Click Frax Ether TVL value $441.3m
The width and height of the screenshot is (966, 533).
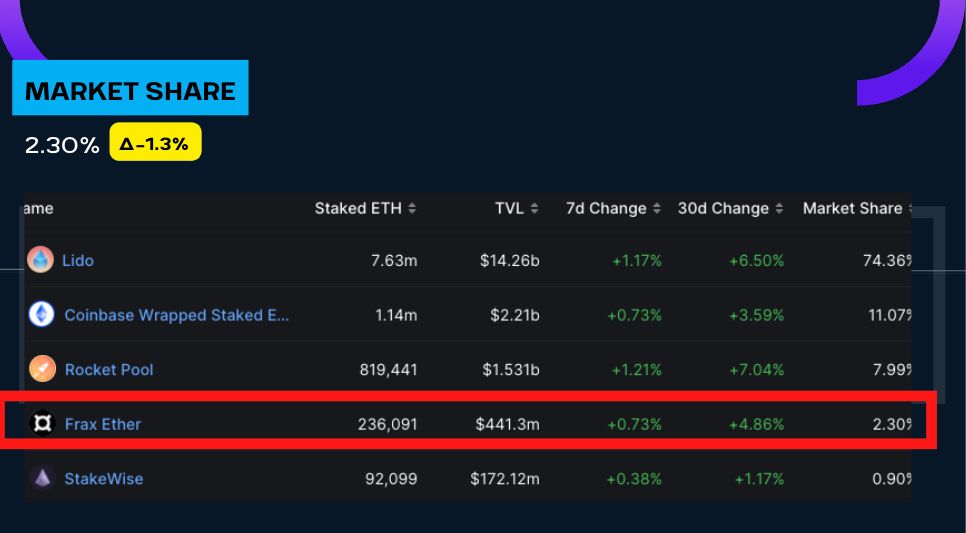(507, 424)
